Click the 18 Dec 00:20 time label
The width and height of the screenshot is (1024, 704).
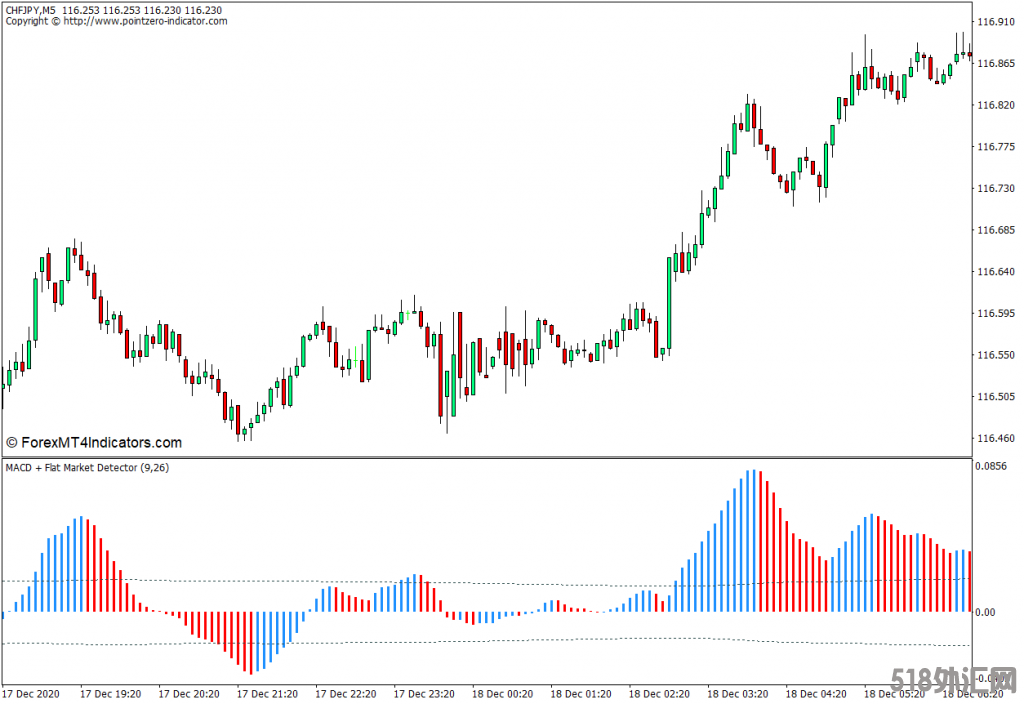point(501,693)
